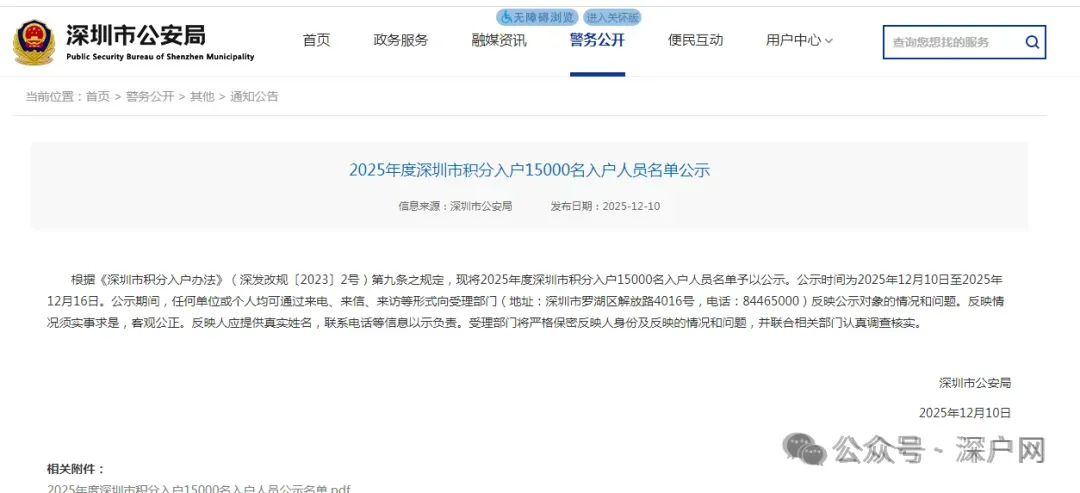Screen dimensions: 1080x493
Task: Open 政务服务 navigation item
Action: (x=401, y=40)
